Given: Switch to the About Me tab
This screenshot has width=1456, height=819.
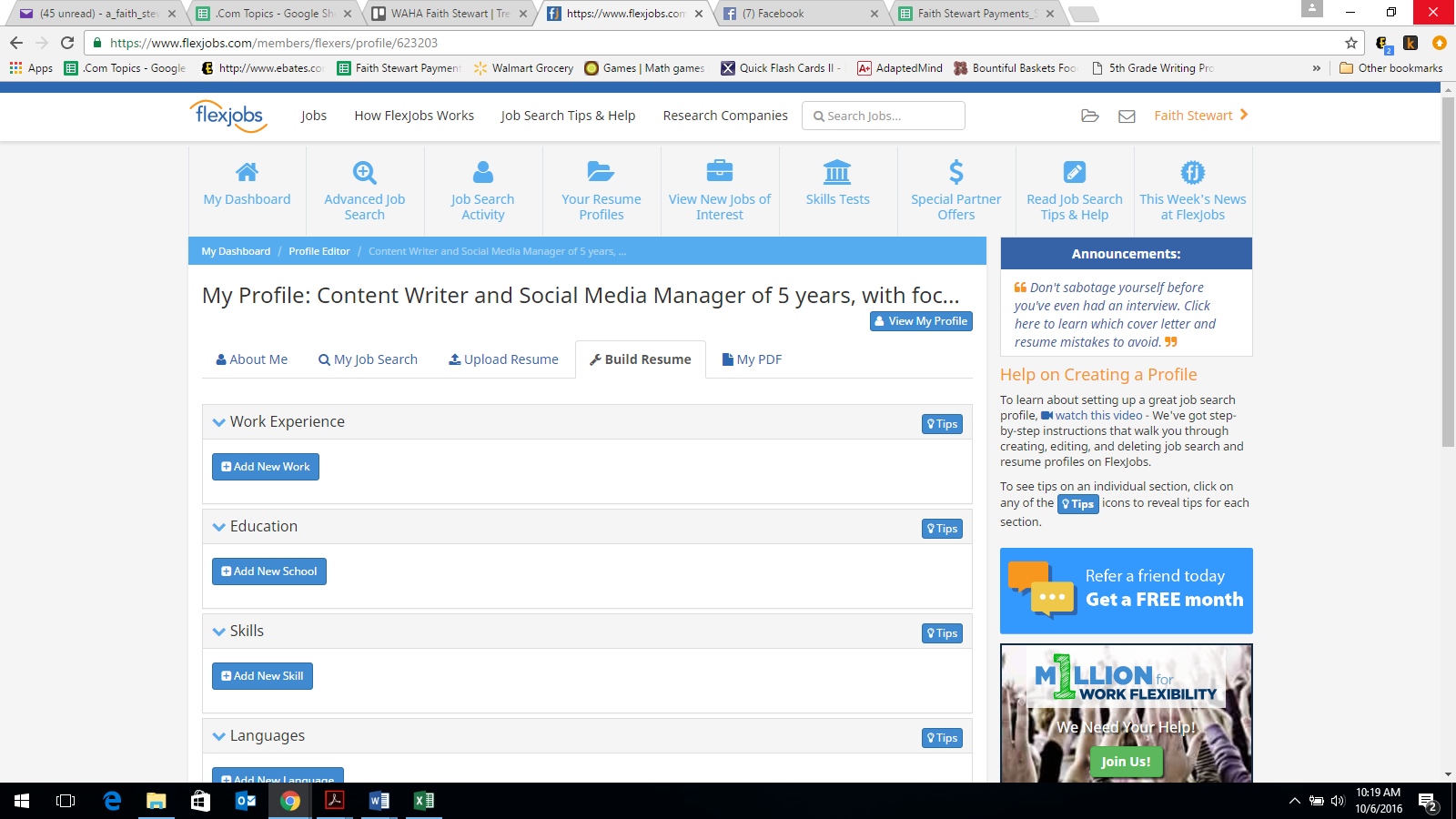Looking at the screenshot, I should (x=252, y=359).
